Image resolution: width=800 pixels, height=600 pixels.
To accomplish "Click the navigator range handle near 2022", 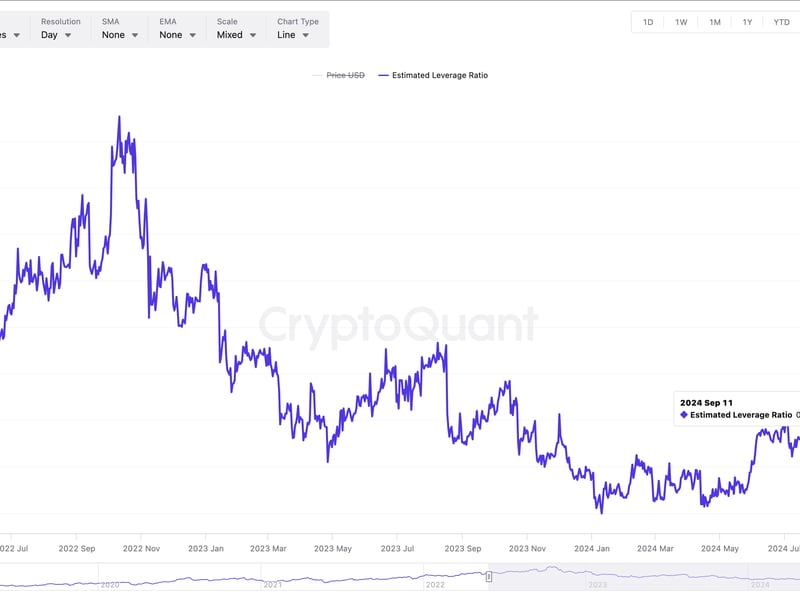I will [489, 577].
